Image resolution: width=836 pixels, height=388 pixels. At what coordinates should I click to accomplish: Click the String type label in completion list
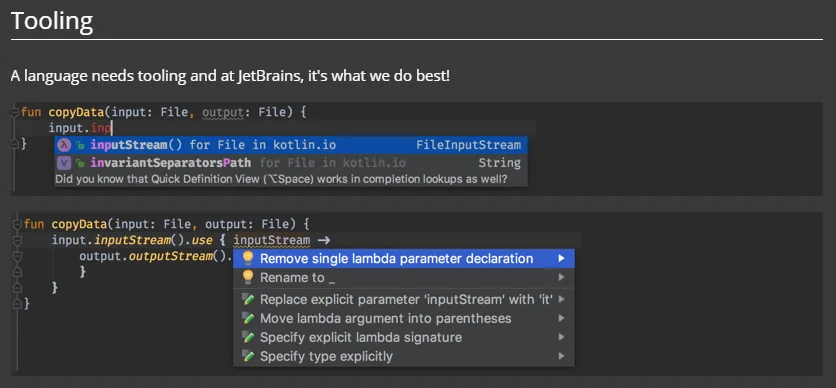pos(499,163)
